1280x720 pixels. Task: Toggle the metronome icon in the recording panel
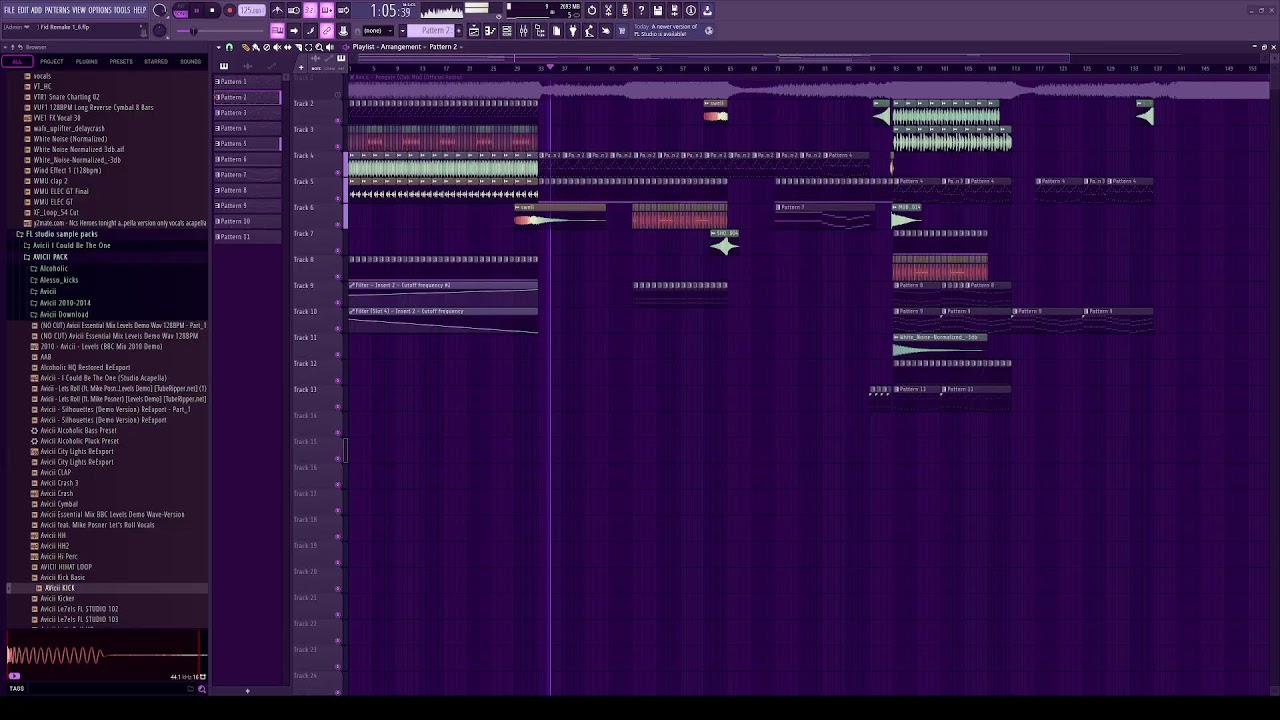click(x=277, y=10)
